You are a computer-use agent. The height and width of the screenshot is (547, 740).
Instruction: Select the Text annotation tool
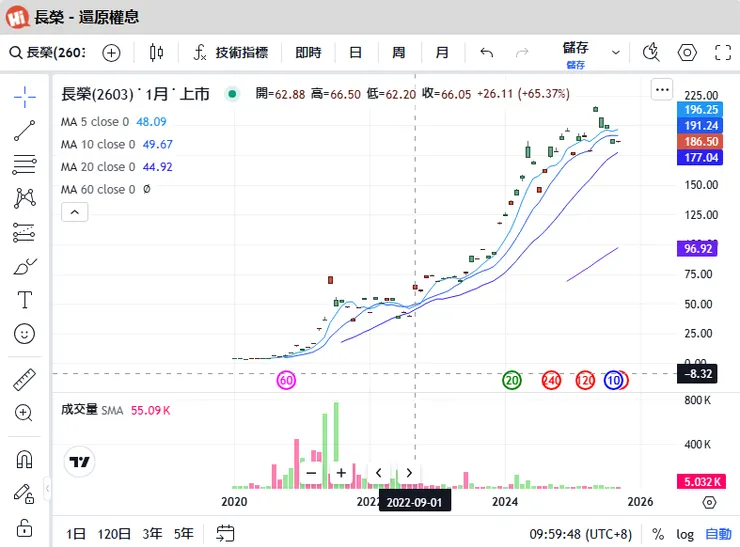(x=25, y=300)
